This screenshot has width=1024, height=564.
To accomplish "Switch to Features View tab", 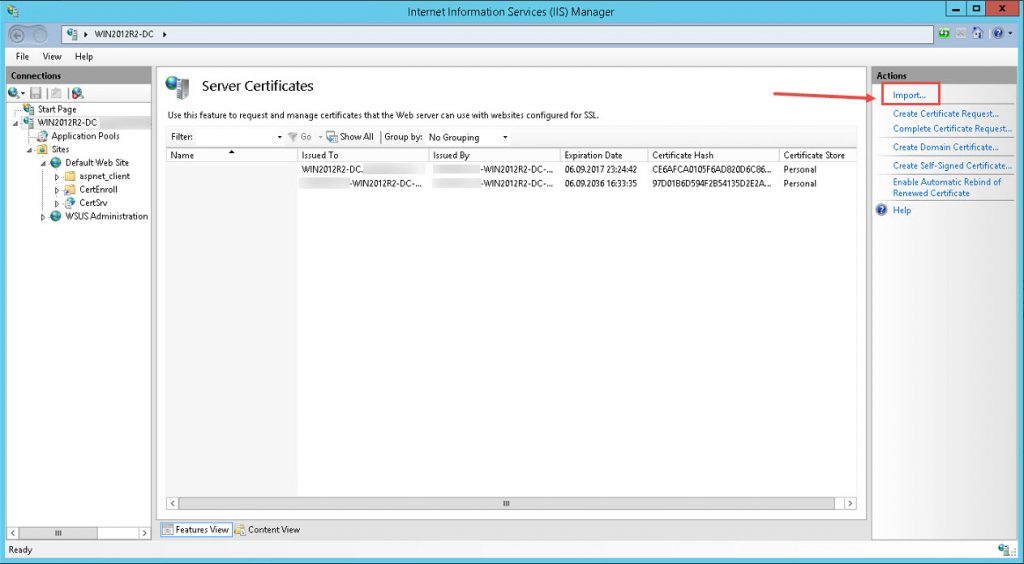I will point(196,529).
